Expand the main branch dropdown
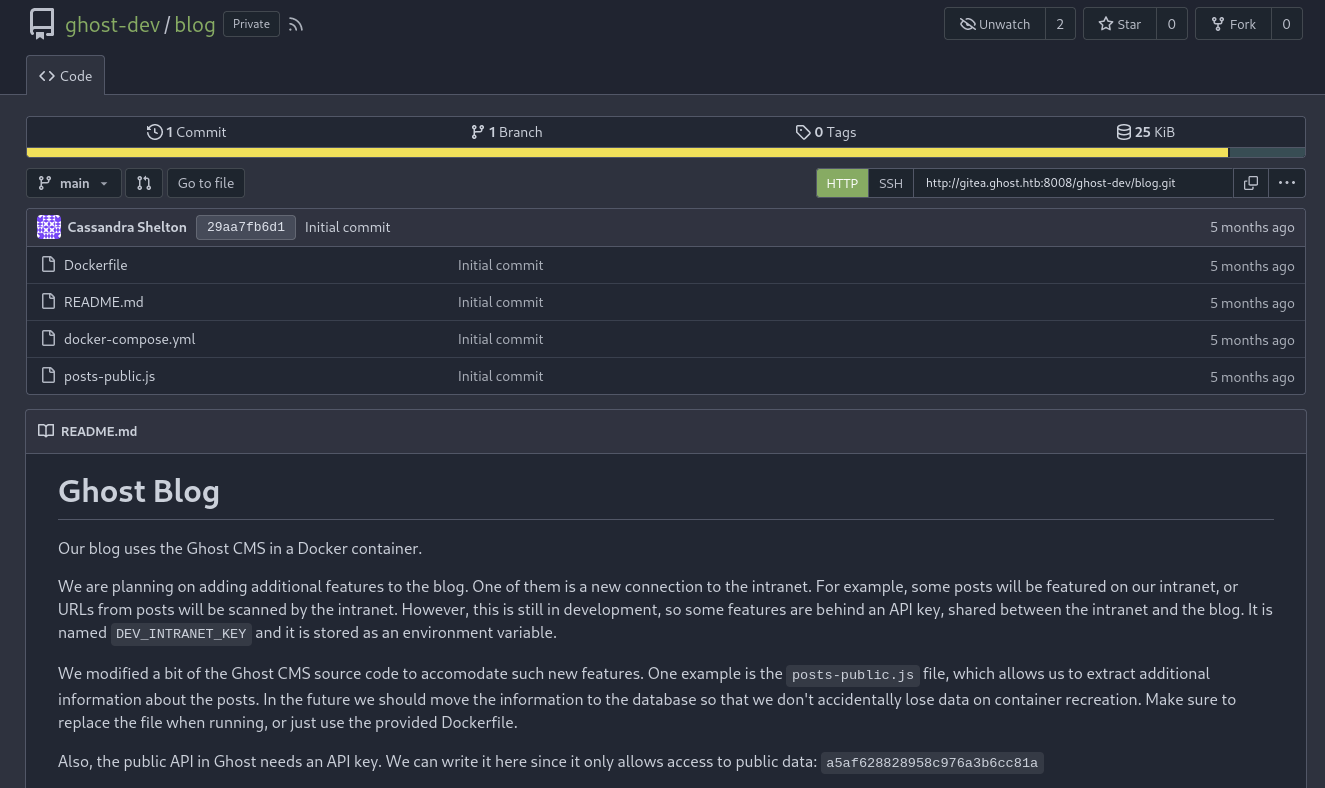Viewport: 1325px width, 788px height. tap(74, 183)
